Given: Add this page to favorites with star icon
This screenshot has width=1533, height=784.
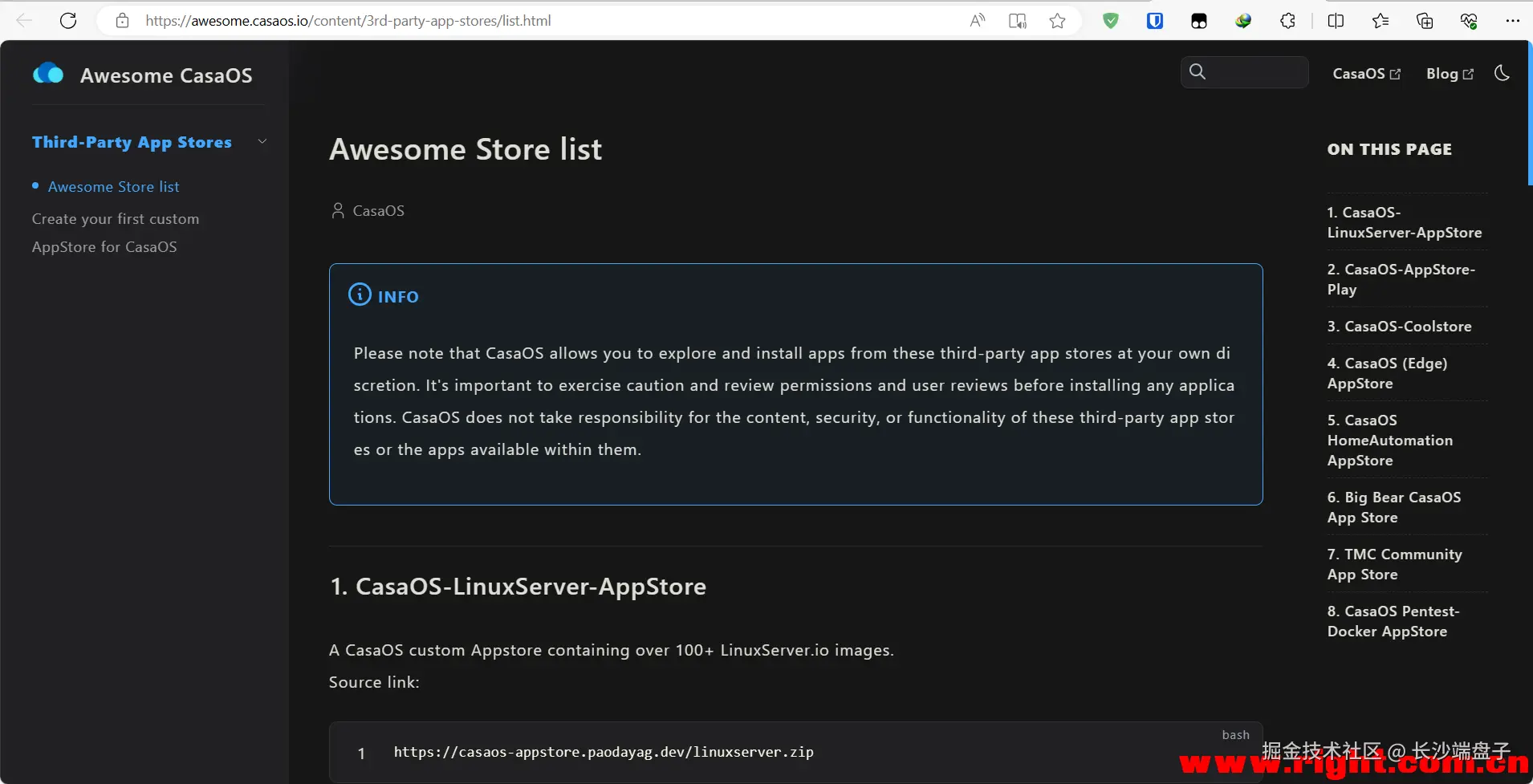Looking at the screenshot, I should pyautogui.click(x=1057, y=21).
